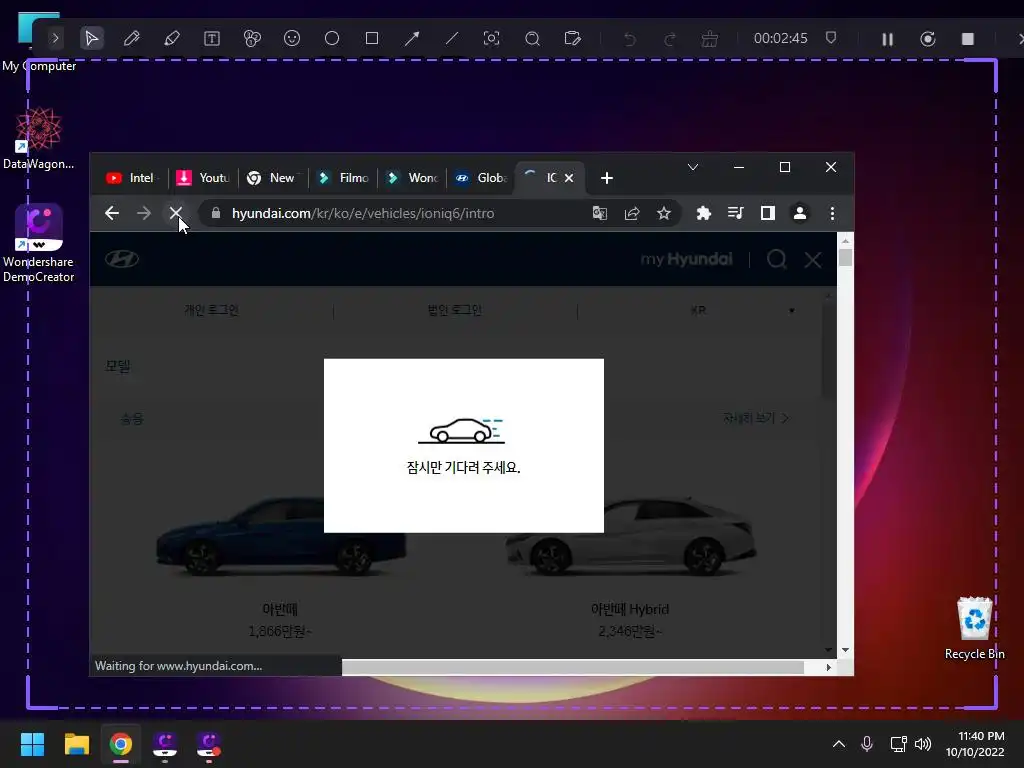Redo annotation in recorder toolbar
Screen dimensions: 1024x768
669,39
